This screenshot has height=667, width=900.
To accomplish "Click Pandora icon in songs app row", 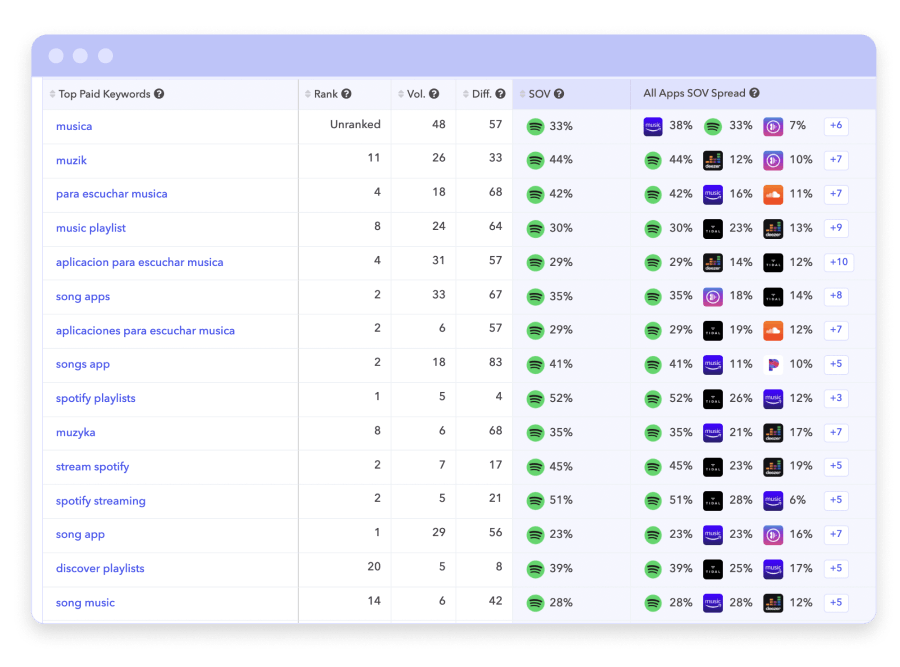I will point(773,364).
